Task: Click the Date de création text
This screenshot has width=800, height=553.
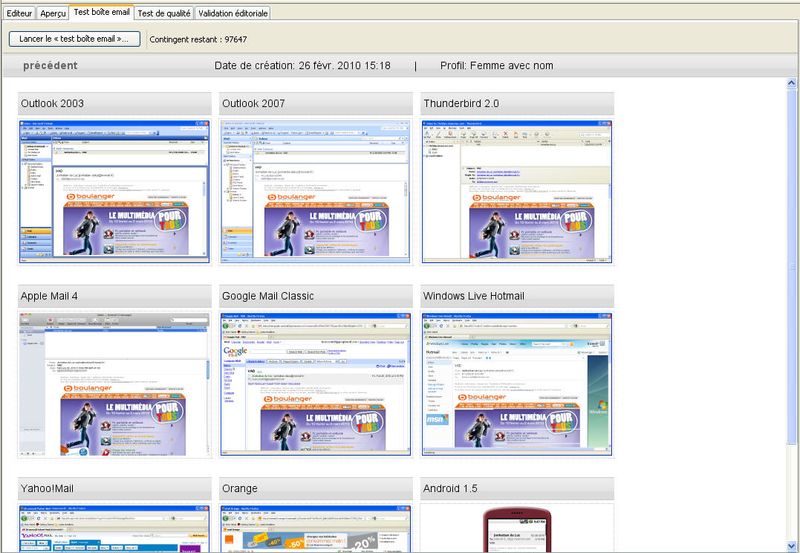Action: coord(302,65)
